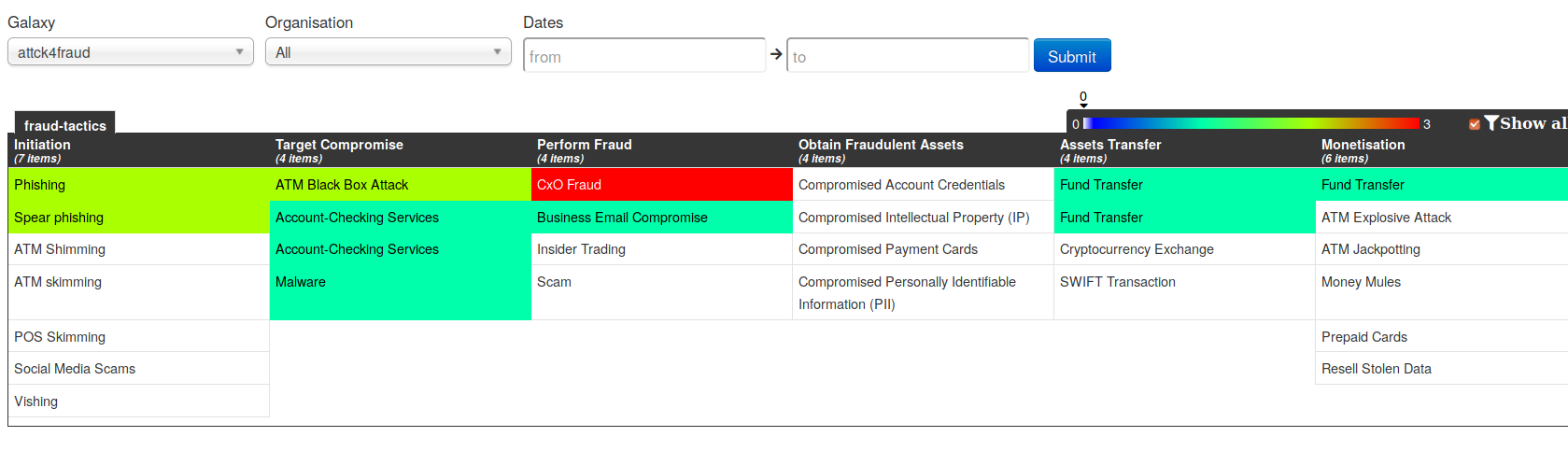Expand the Organisation dropdown

(x=388, y=52)
